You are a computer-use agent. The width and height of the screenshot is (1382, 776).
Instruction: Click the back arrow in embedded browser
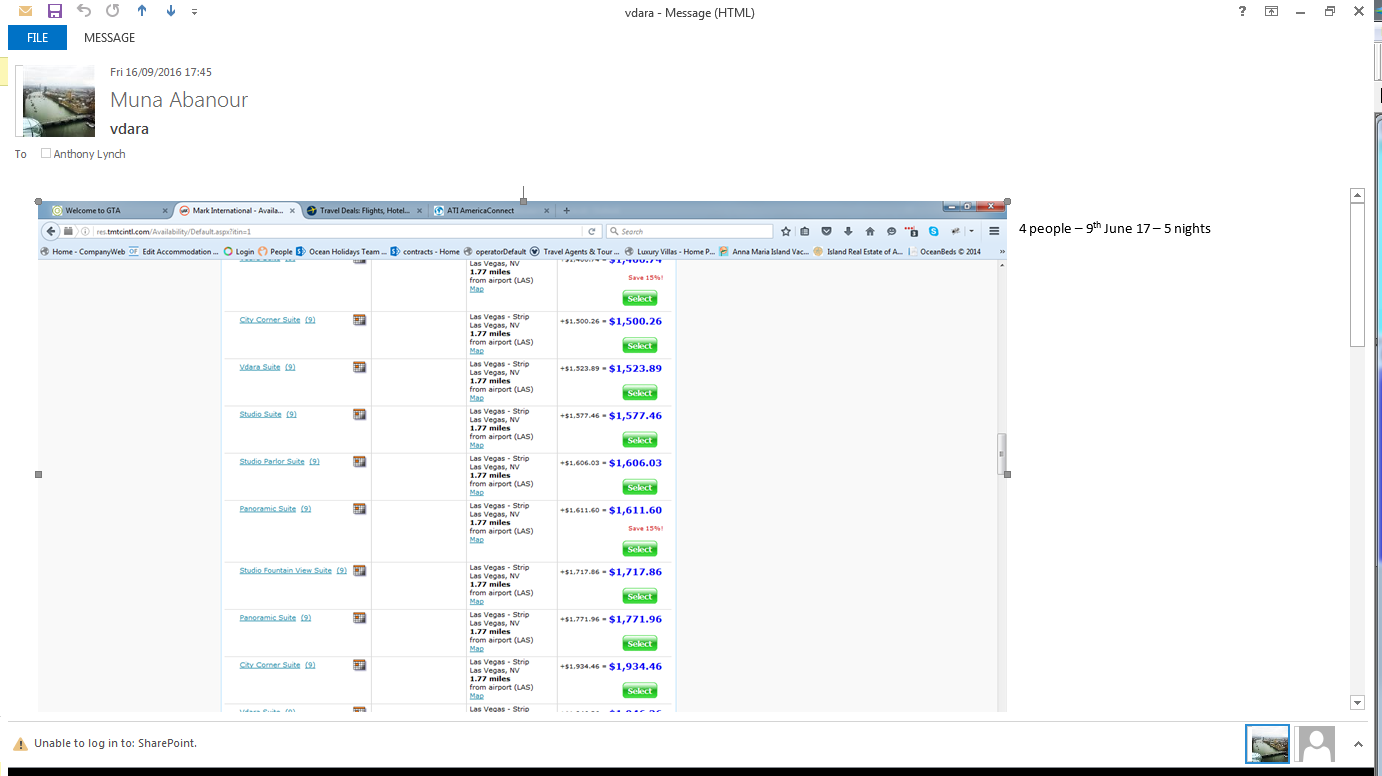coord(51,231)
